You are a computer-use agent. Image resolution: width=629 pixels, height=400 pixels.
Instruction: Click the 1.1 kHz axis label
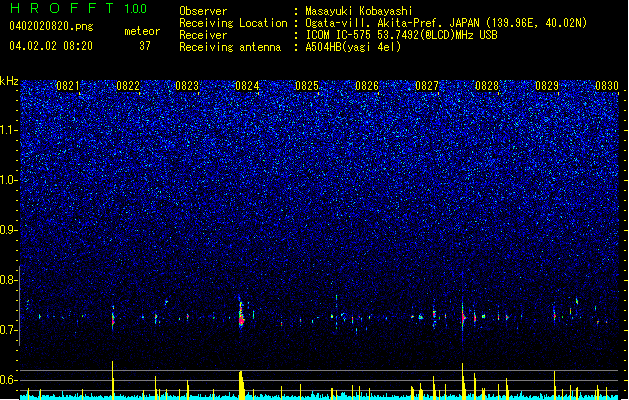point(9,130)
